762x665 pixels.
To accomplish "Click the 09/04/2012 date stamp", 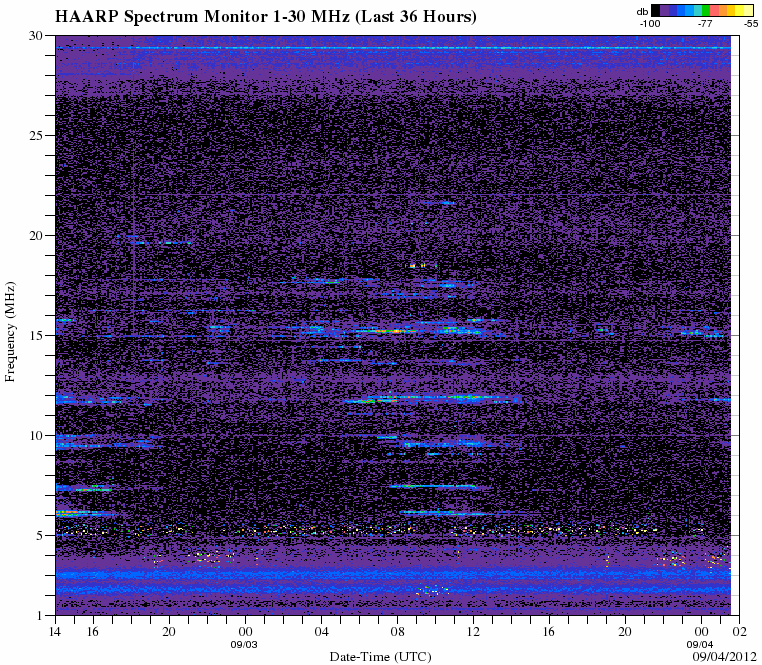I will click(x=725, y=657).
